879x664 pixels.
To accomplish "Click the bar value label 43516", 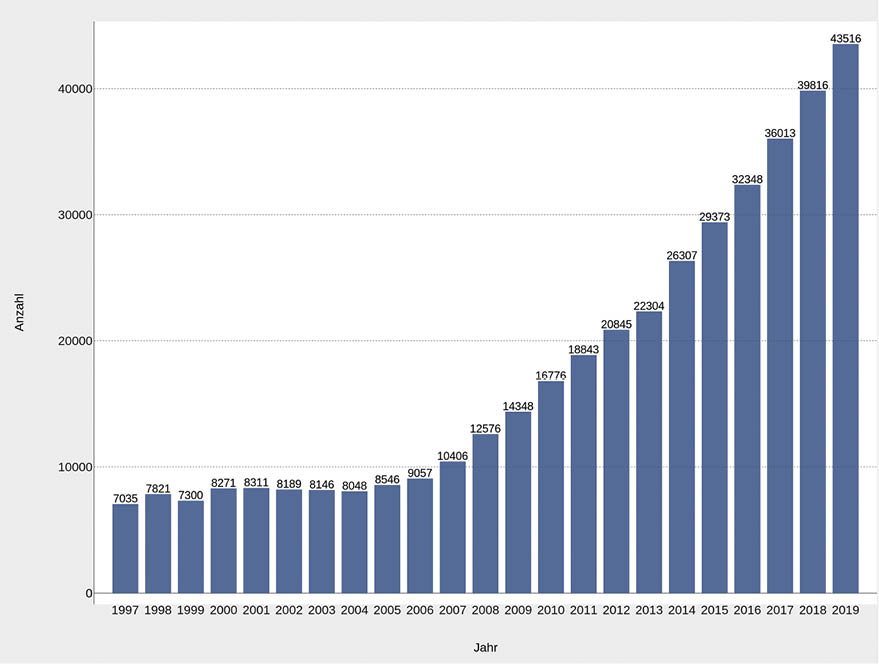I will pos(845,39).
